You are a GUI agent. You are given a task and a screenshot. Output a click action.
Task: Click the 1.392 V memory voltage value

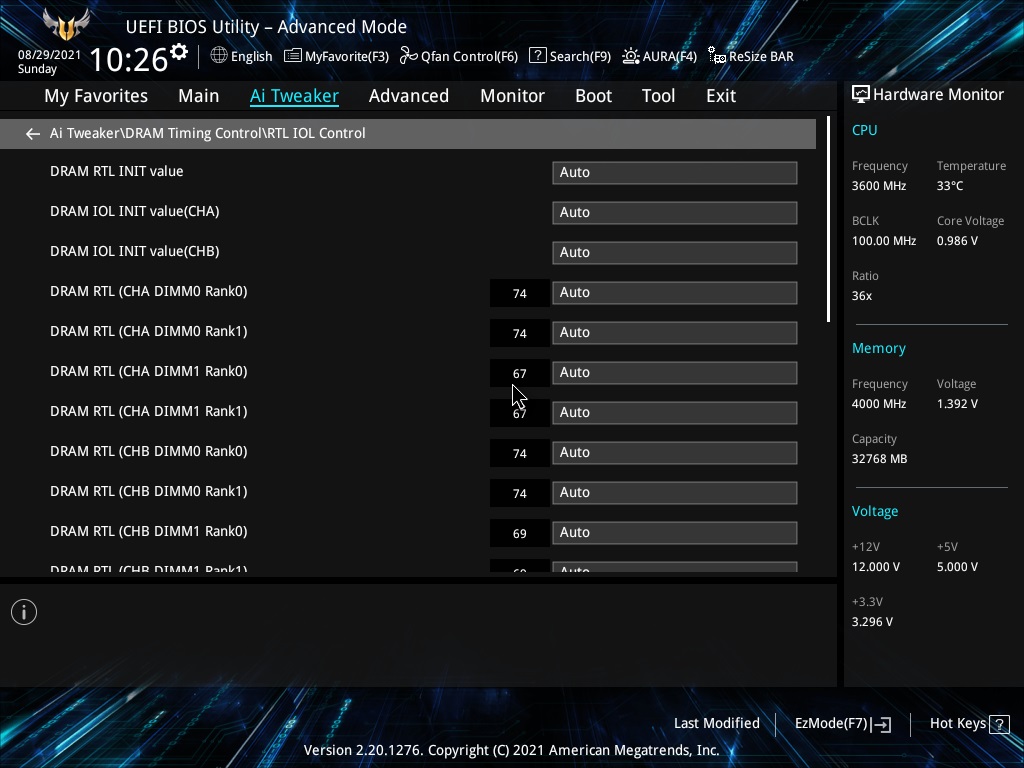click(x=957, y=404)
